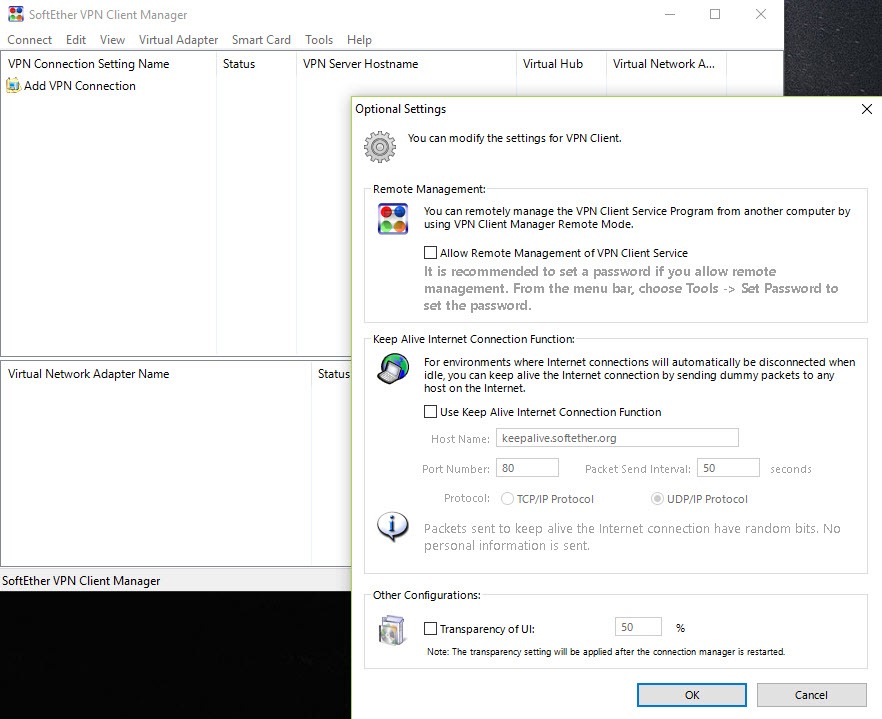The image size is (882, 719).
Task: Click the Virtual Hub column header
Action: 561,64
